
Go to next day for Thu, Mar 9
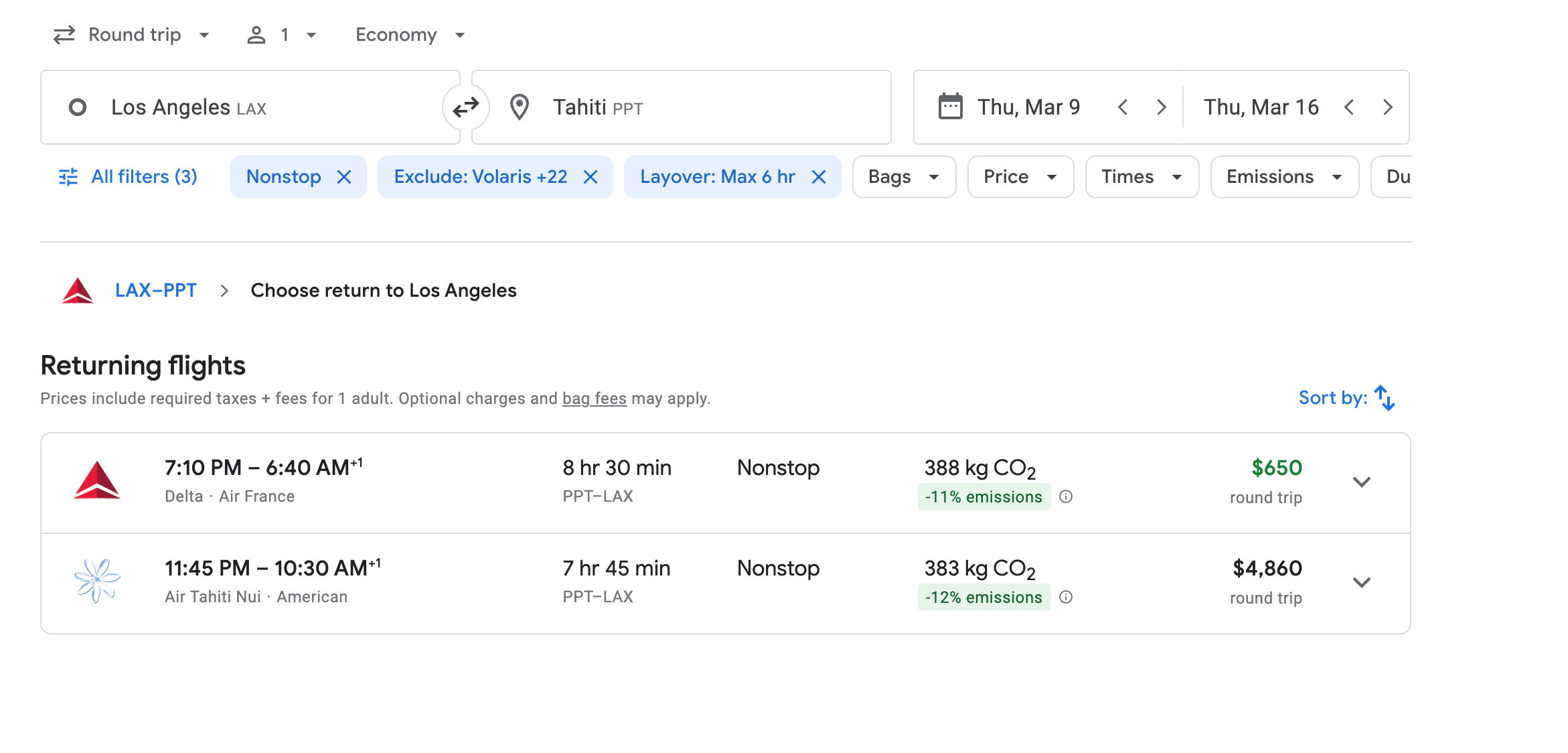(1162, 107)
